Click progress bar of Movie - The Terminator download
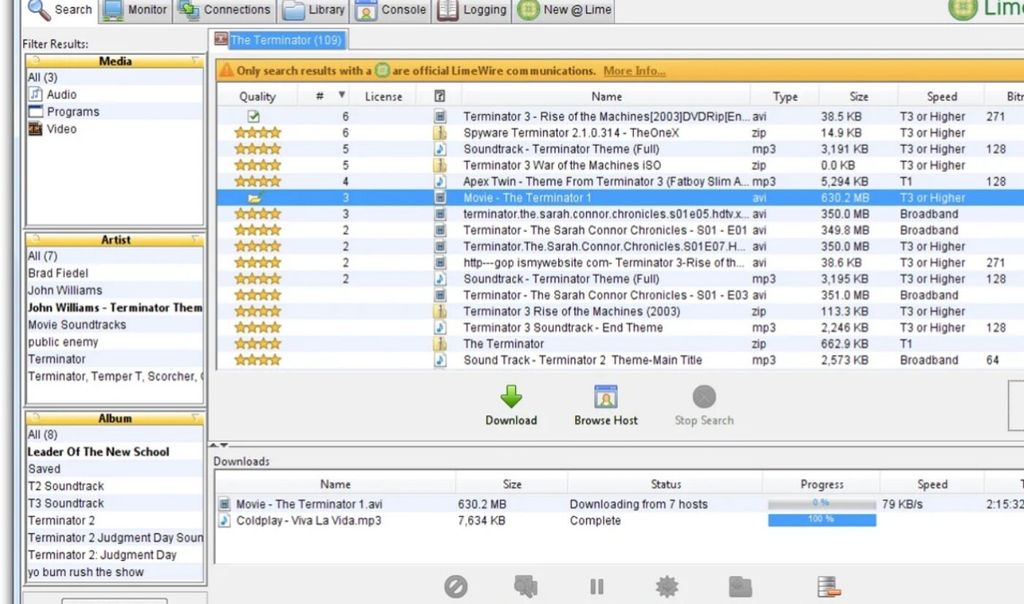The image size is (1024, 604). [x=821, y=504]
